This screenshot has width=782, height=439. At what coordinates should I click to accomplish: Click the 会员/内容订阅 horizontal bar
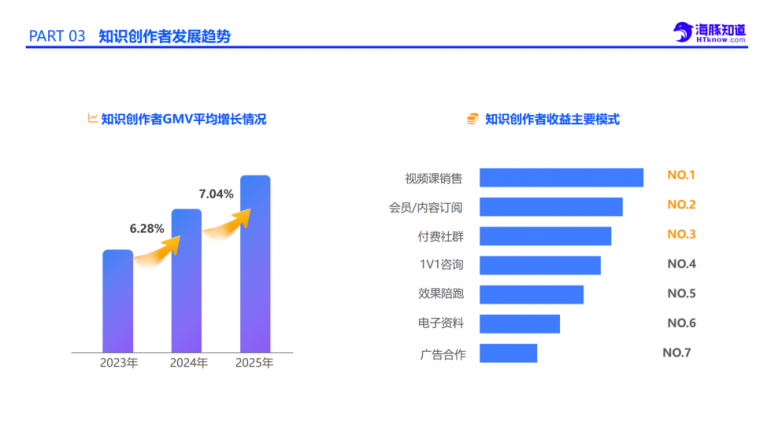tap(551, 207)
